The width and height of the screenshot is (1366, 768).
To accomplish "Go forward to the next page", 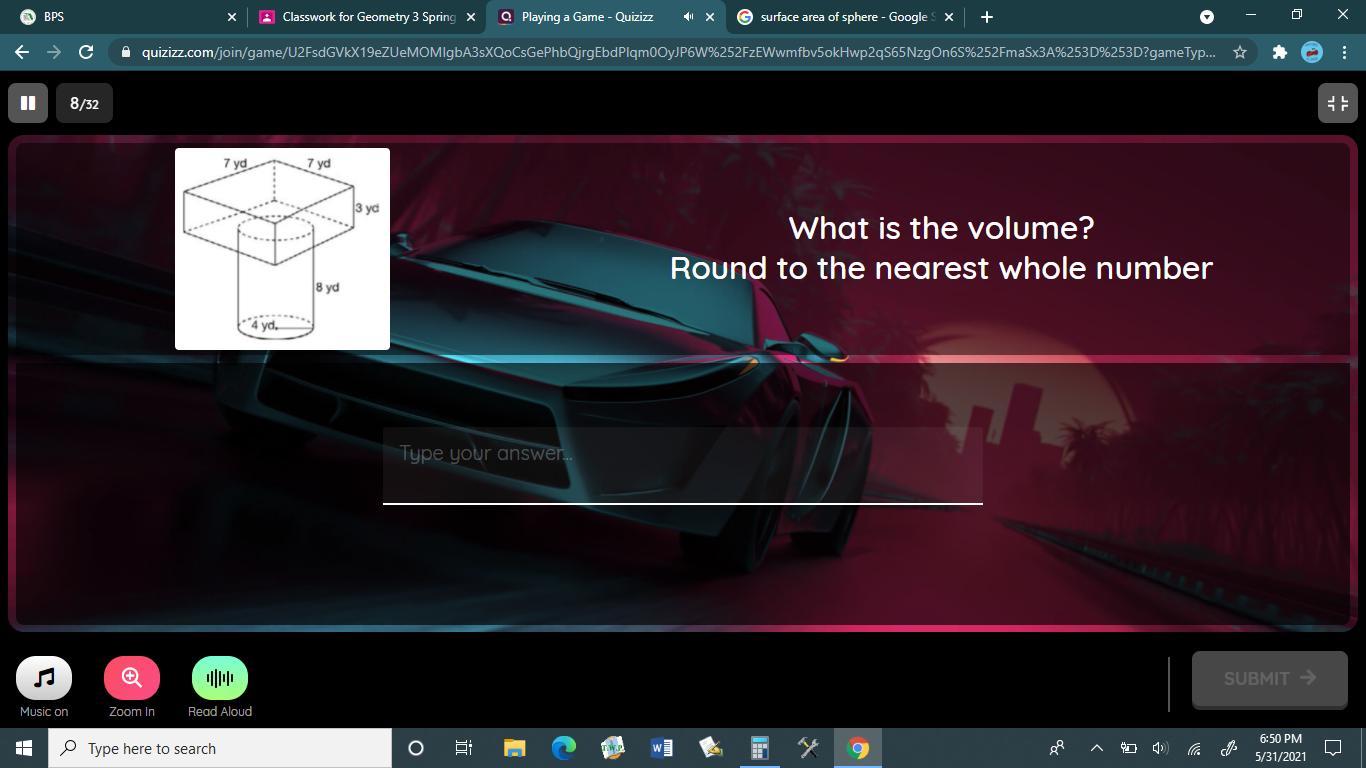I will [x=54, y=52].
